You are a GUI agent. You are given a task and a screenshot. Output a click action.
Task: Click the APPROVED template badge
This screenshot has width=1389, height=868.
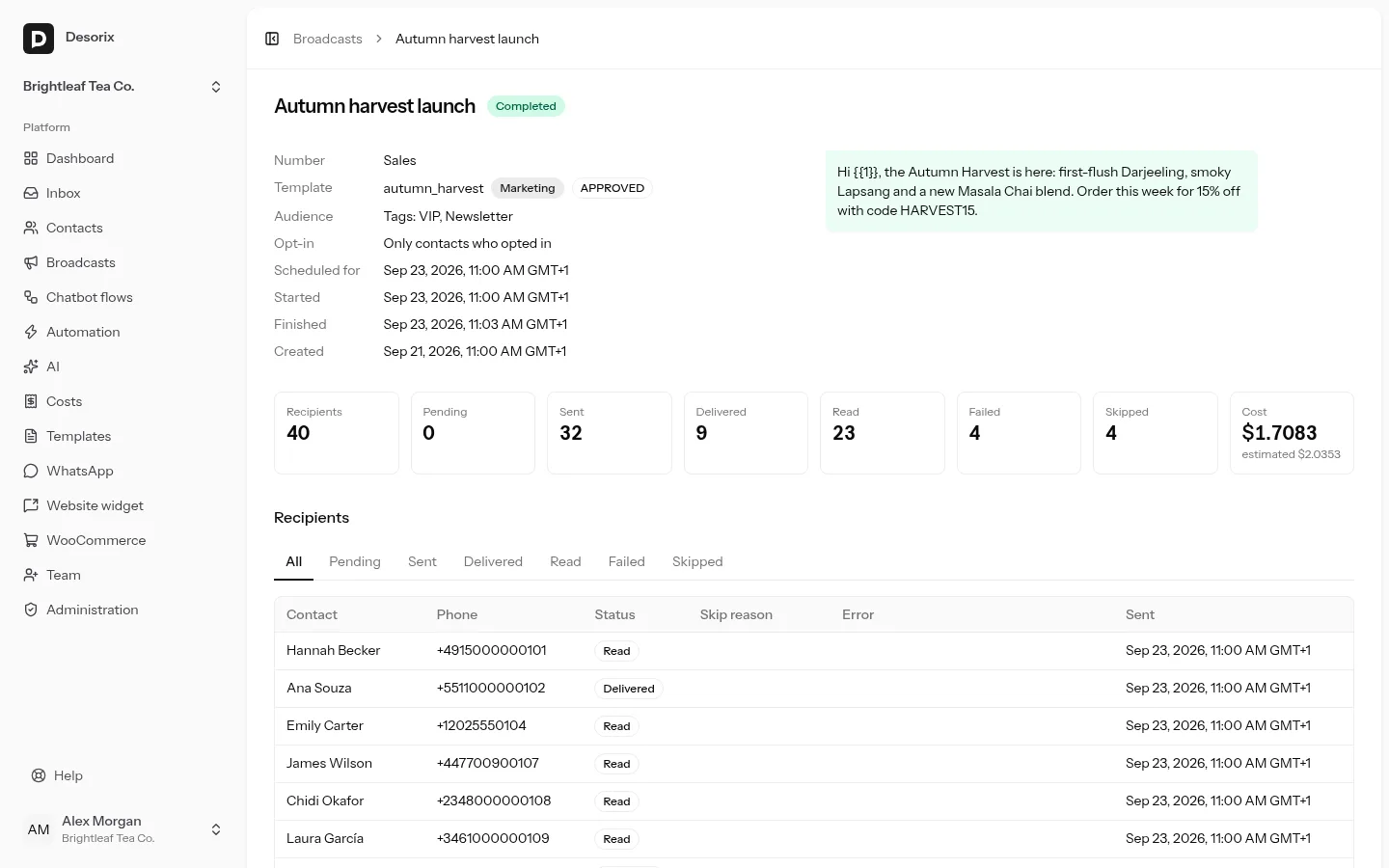point(613,188)
